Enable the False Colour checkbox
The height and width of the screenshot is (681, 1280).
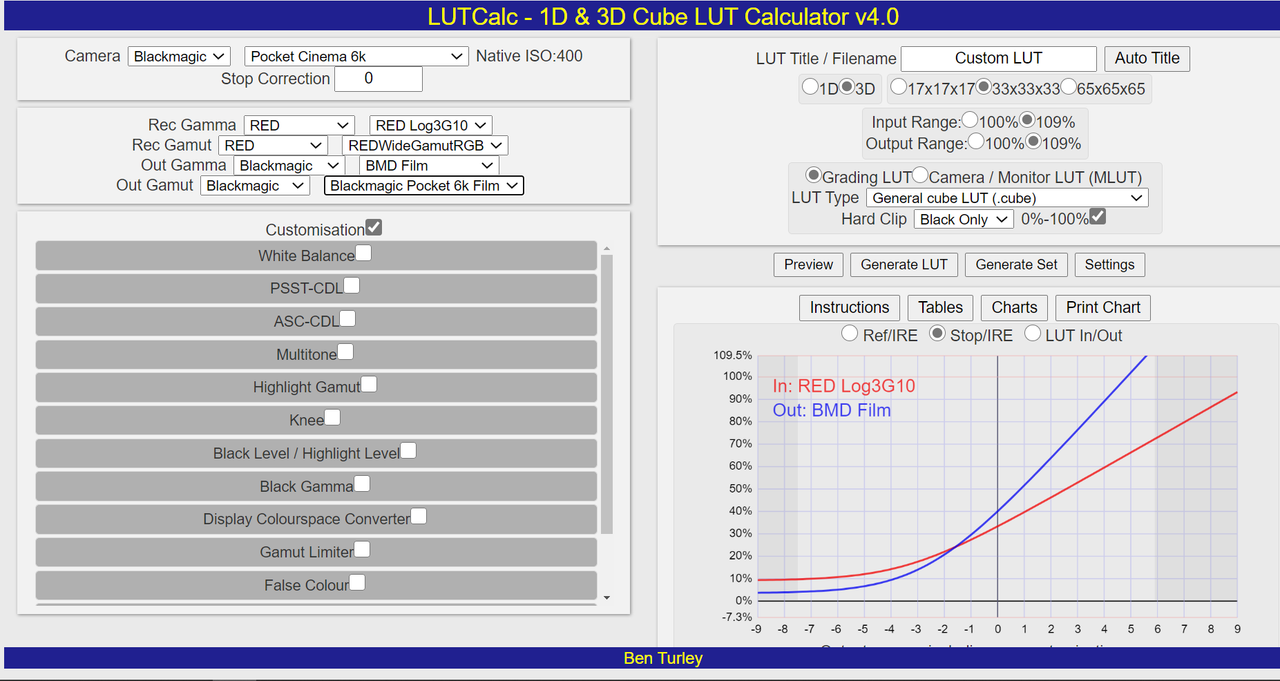point(357,582)
